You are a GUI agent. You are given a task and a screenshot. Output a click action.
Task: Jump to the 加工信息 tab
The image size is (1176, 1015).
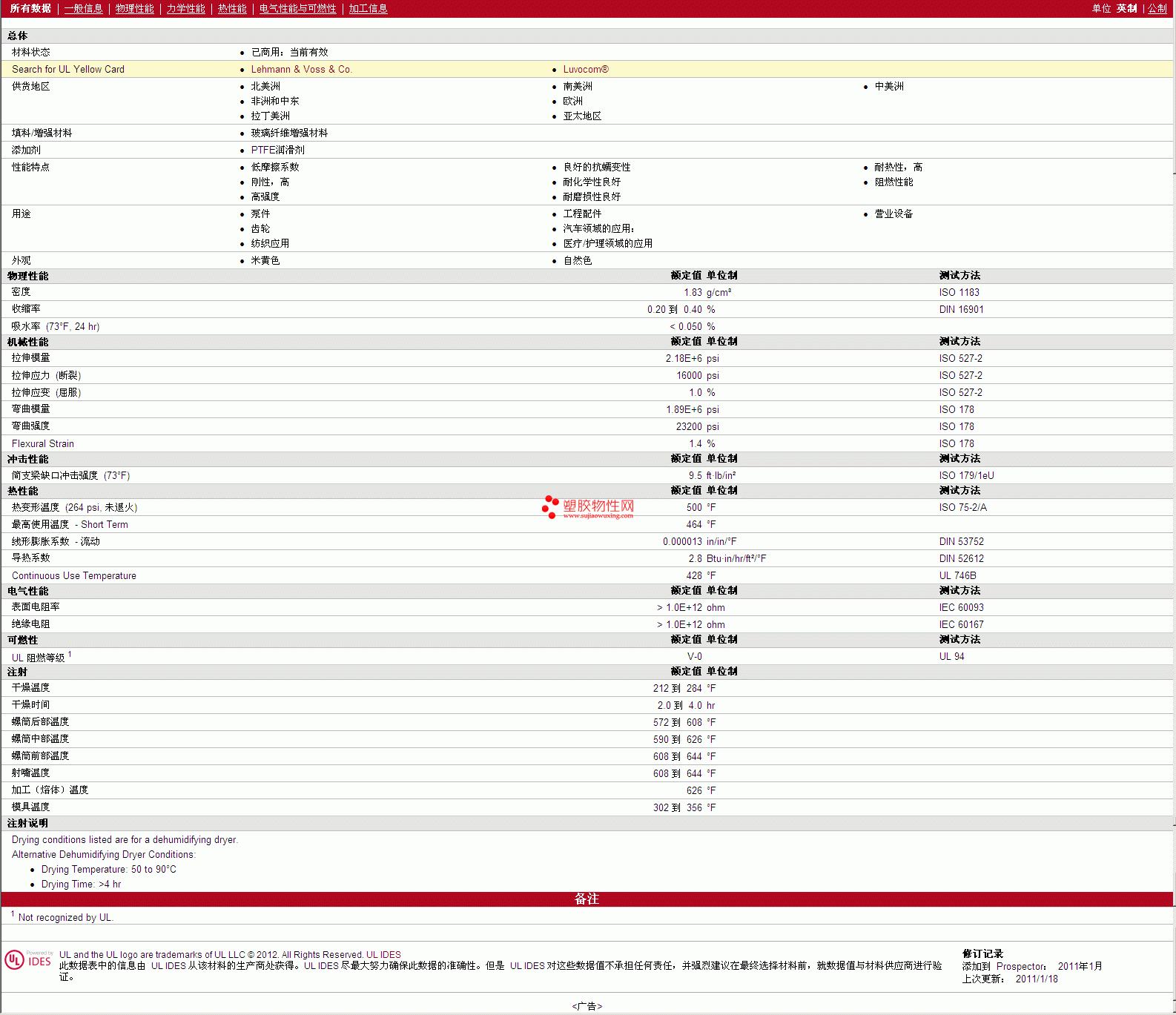click(x=368, y=9)
